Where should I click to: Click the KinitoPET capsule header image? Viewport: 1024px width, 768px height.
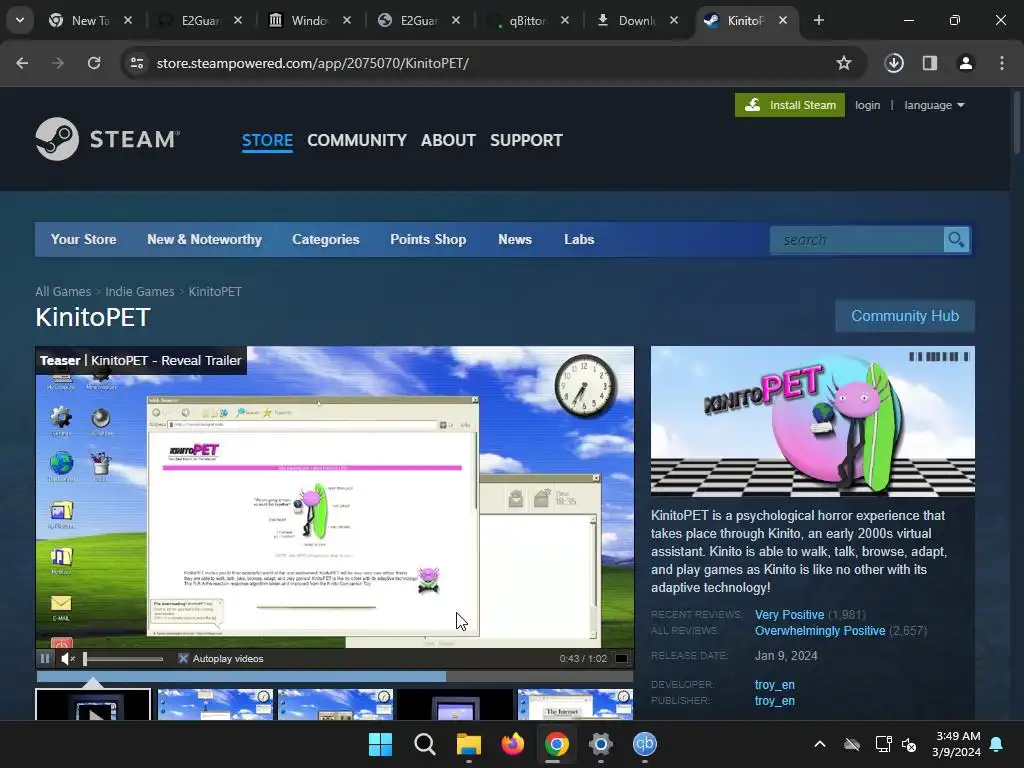812,421
